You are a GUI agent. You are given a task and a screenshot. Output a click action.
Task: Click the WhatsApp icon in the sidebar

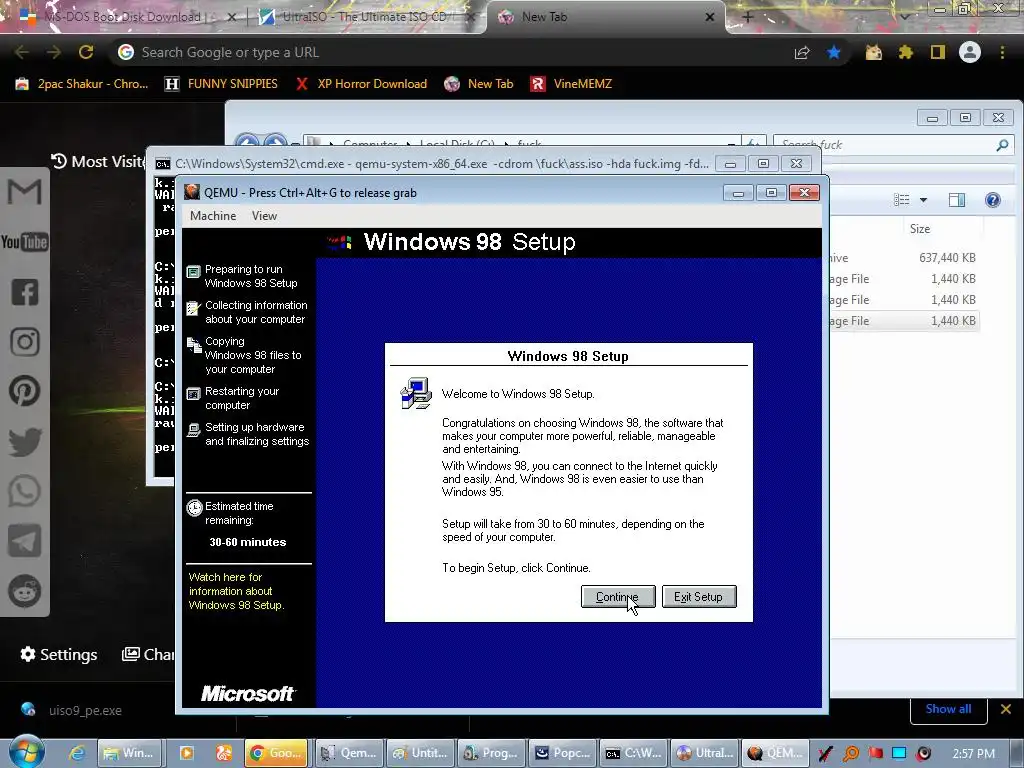24,491
